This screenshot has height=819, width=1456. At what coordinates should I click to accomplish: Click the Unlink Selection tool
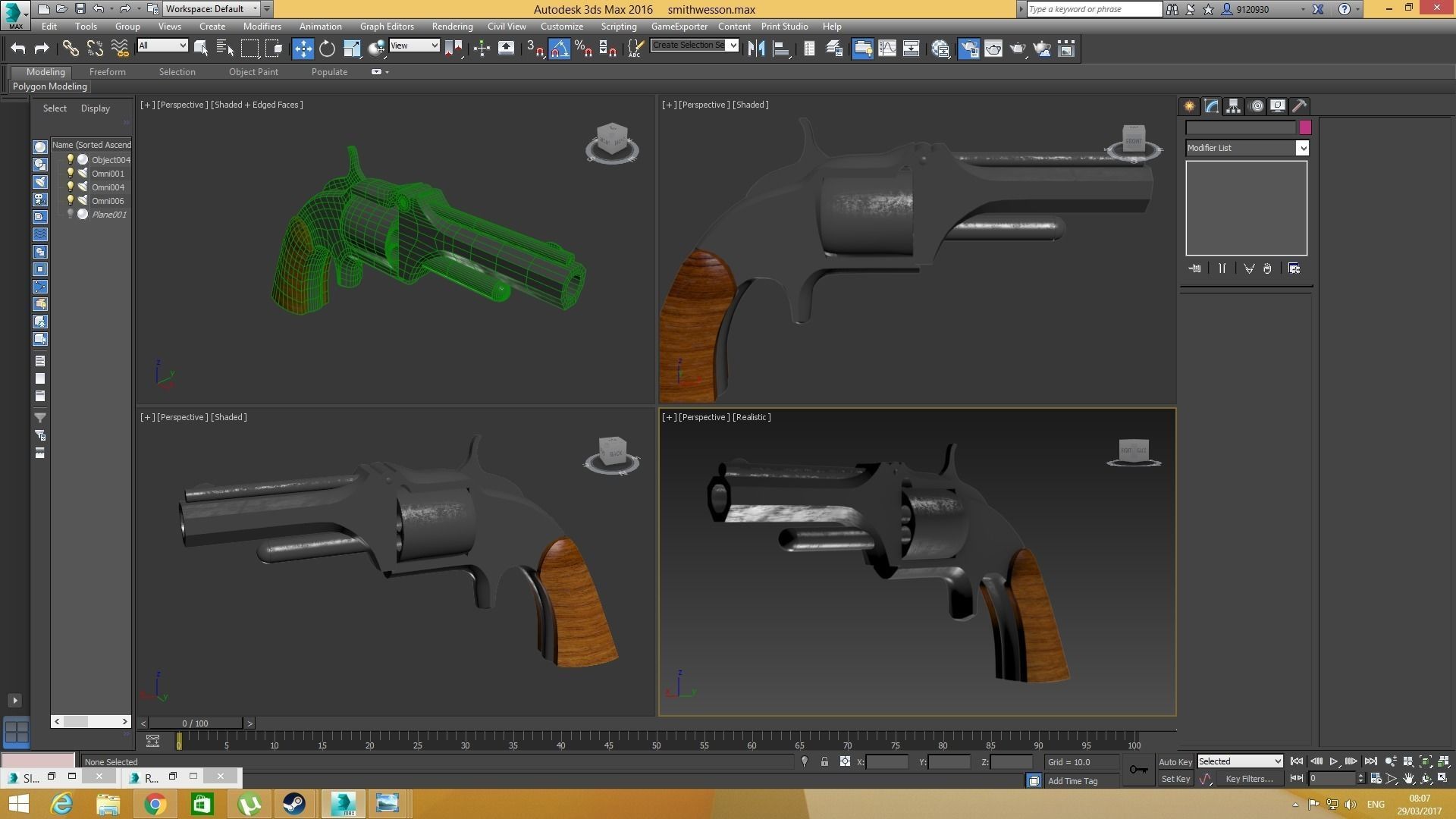pos(95,49)
